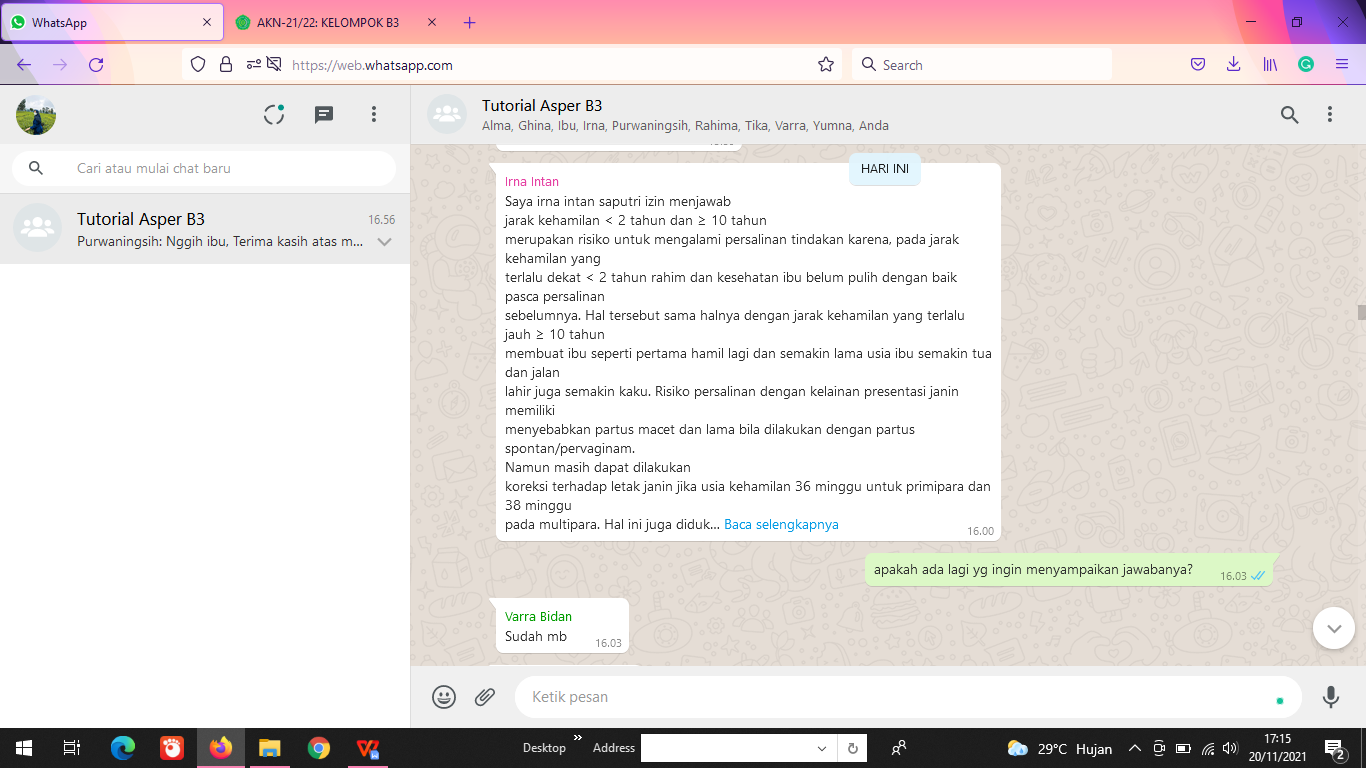Screen dimensions: 1366x768
Task: Open Task View on the taskbar
Action: [72, 748]
